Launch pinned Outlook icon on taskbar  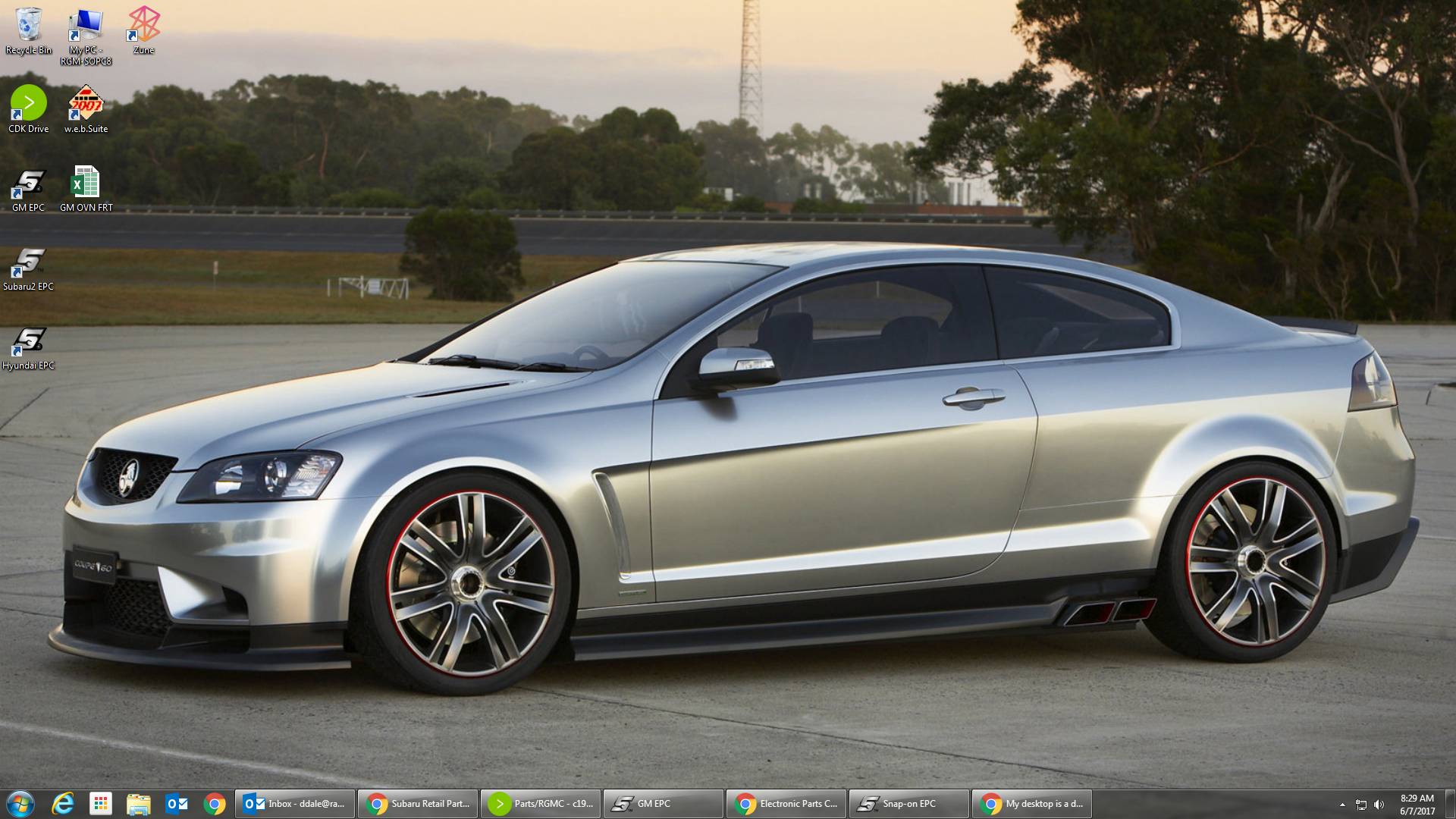[x=177, y=804]
